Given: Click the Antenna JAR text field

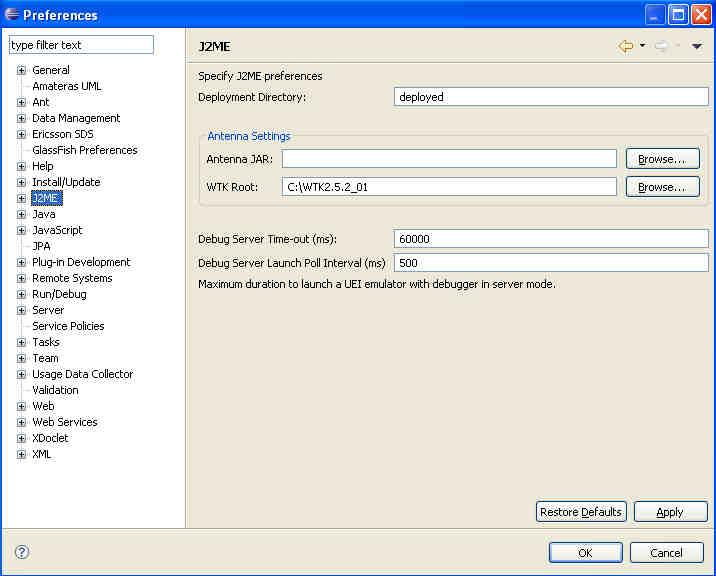Looking at the screenshot, I should click(x=449, y=159).
